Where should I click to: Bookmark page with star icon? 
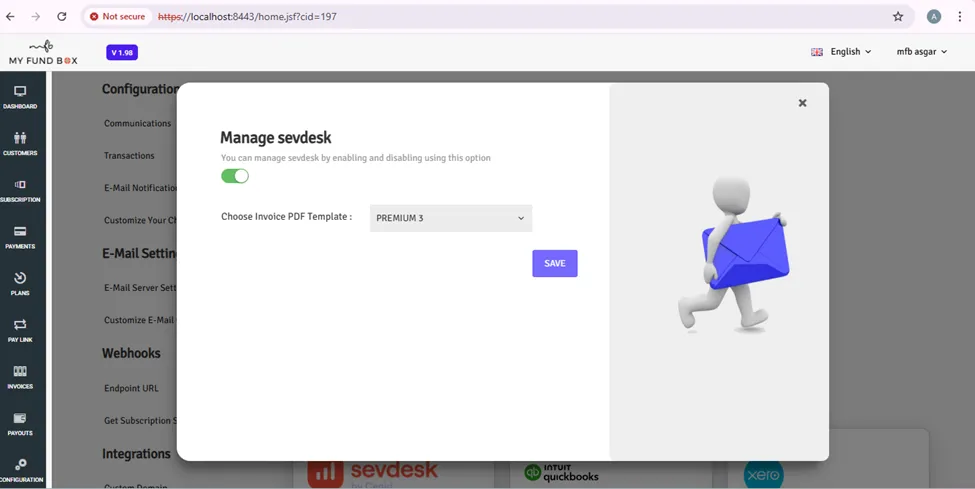point(898,16)
